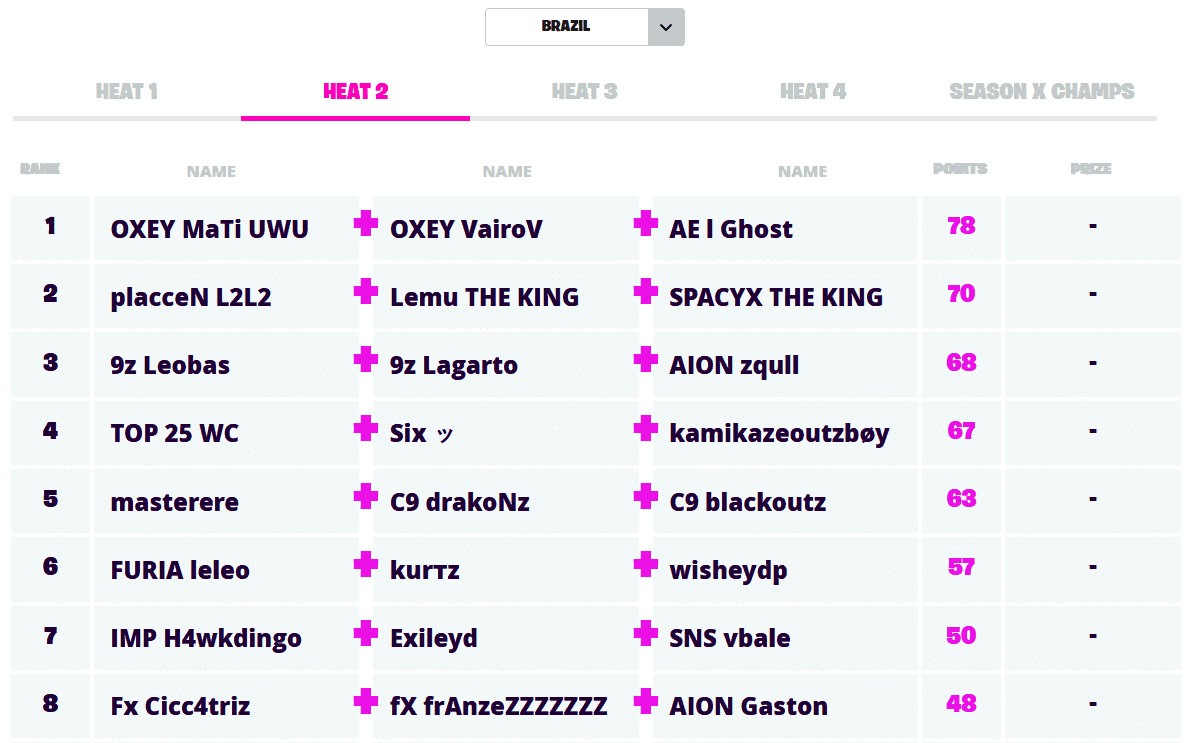Click the dropdown chevron arrow beside Brazil
The image size is (1202, 743).
[x=666, y=27]
